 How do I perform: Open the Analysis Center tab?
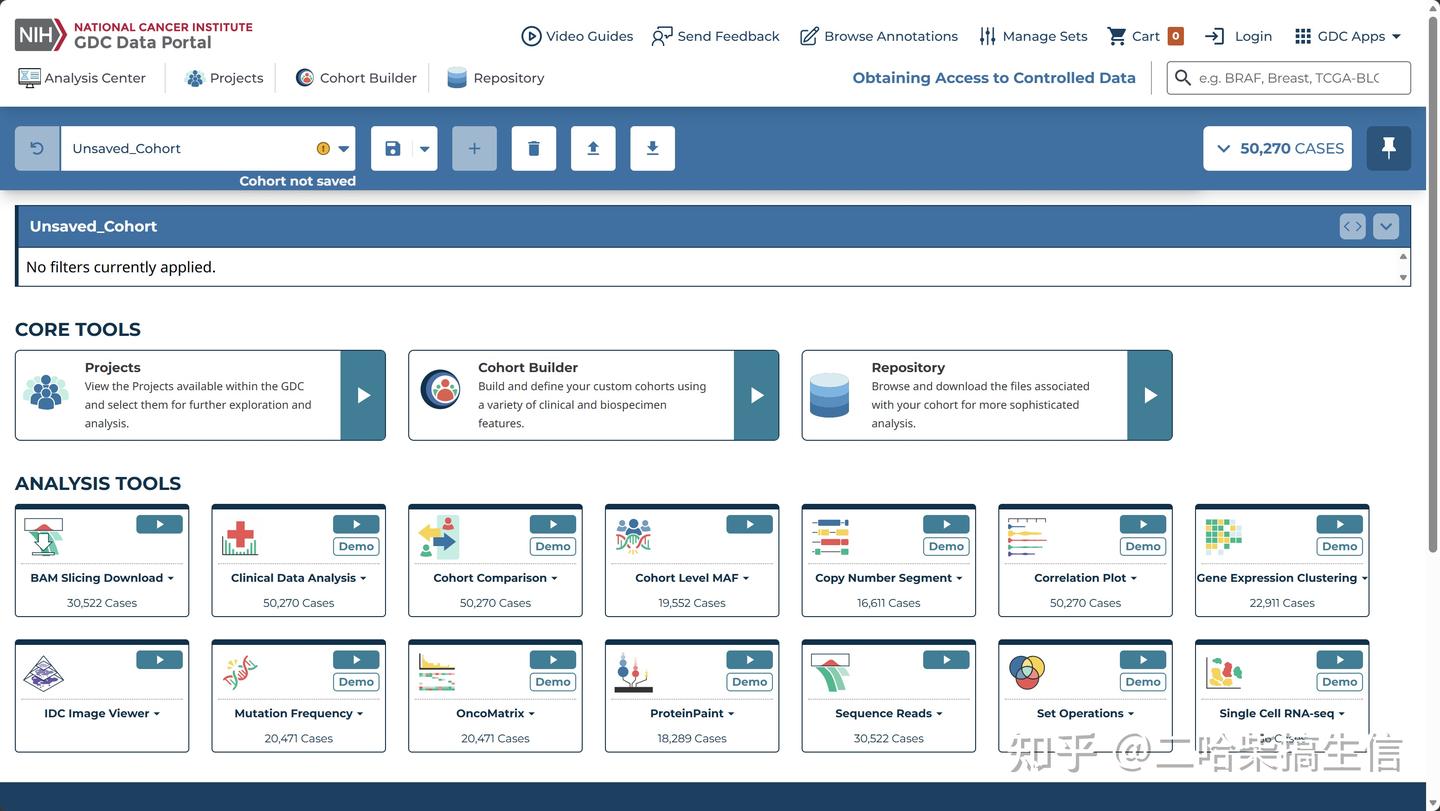(x=82, y=78)
